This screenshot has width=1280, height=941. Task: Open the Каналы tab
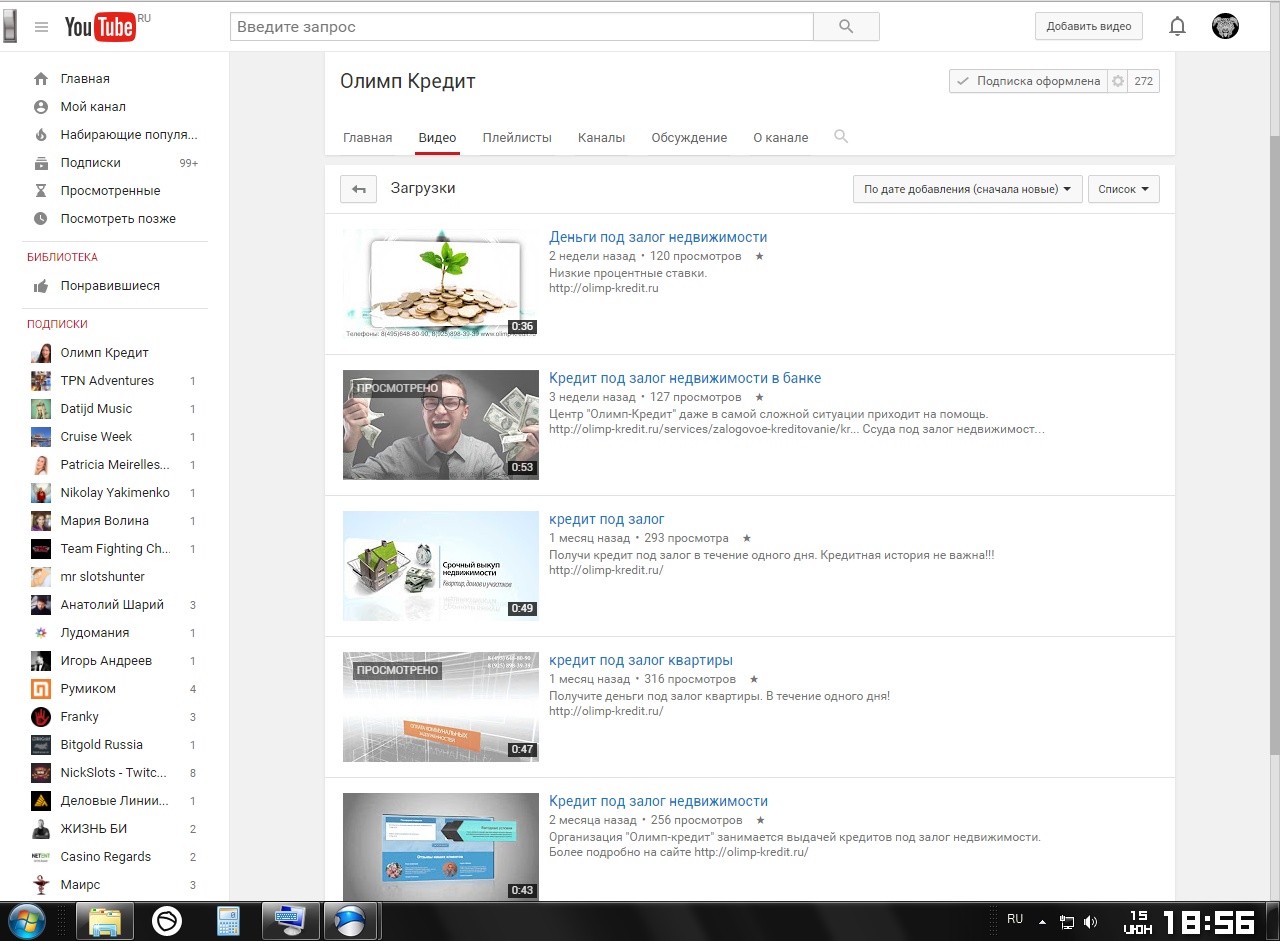[601, 138]
